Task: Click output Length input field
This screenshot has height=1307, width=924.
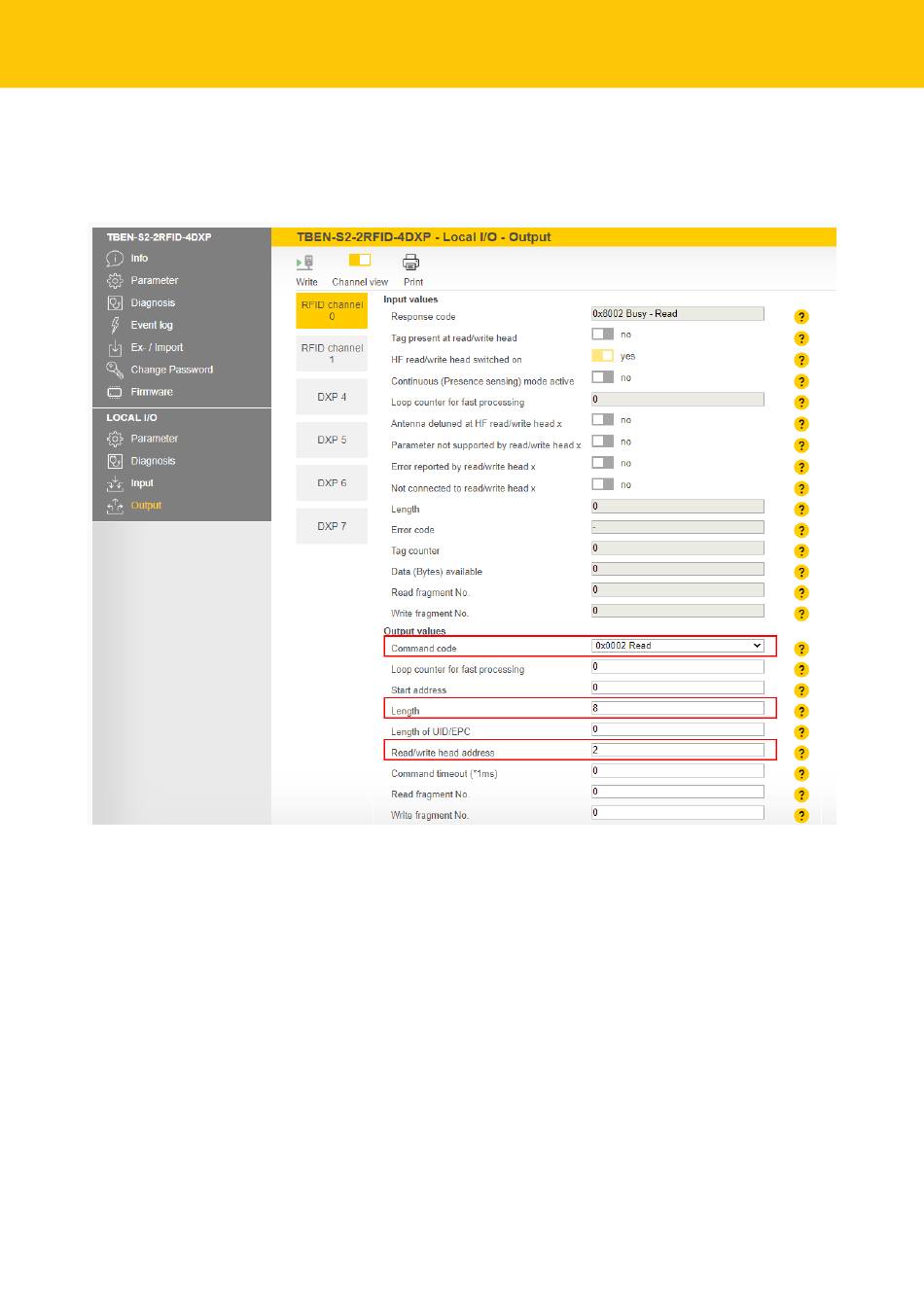Action: pyautogui.click(x=678, y=708)
